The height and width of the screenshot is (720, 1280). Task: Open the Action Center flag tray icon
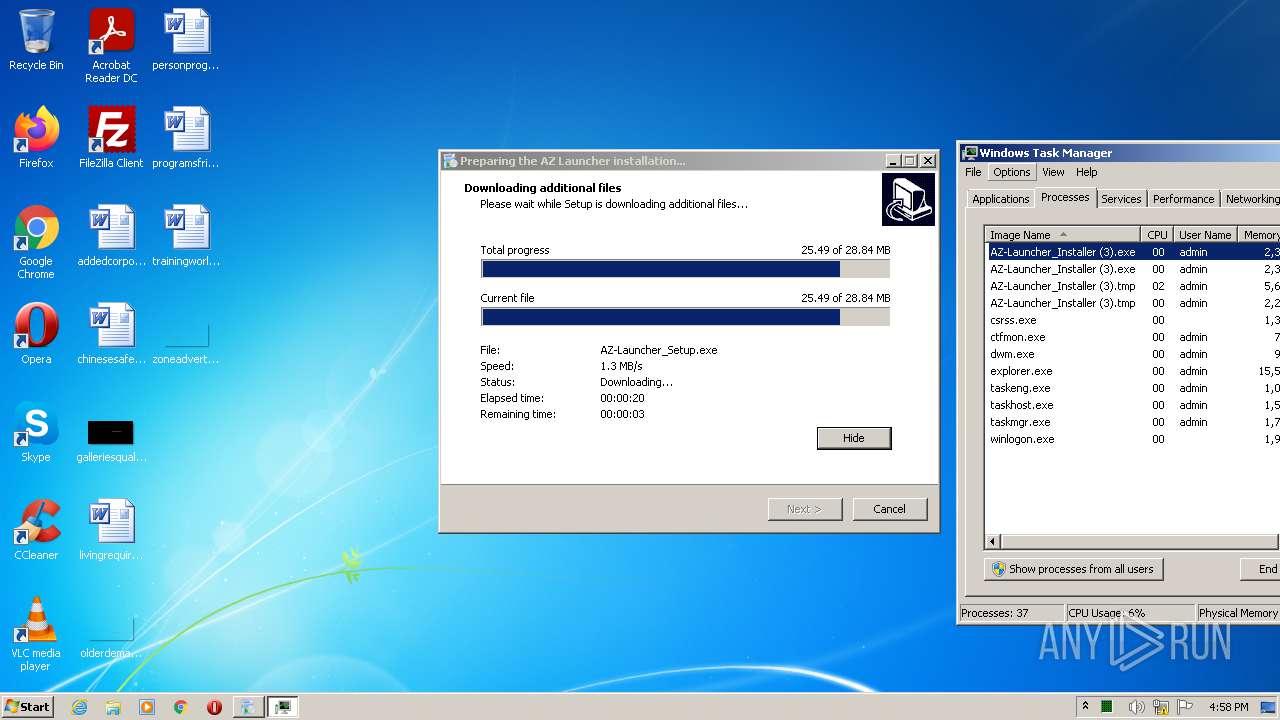click(x=1185, y=707)
